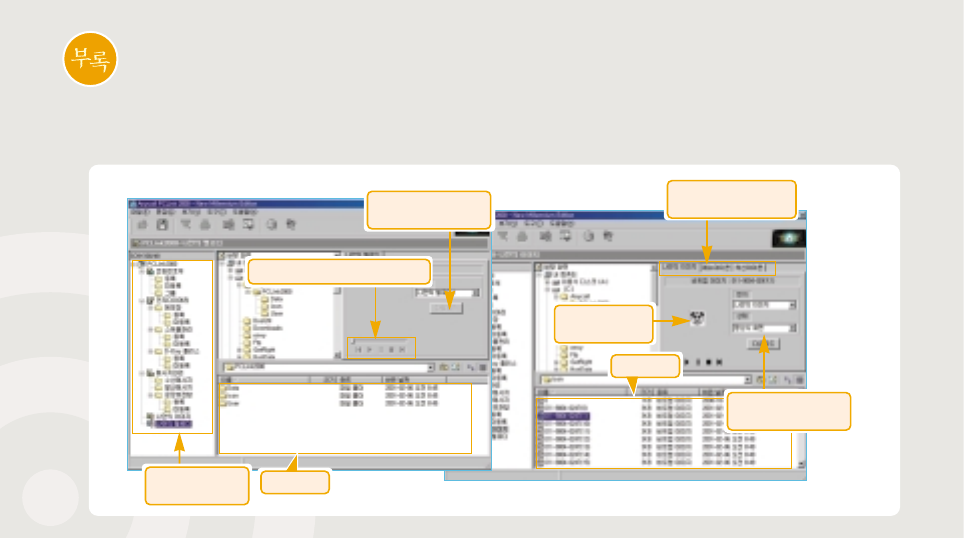Click the scroll-down arrow of right window file list

click(x=800, y=464)
